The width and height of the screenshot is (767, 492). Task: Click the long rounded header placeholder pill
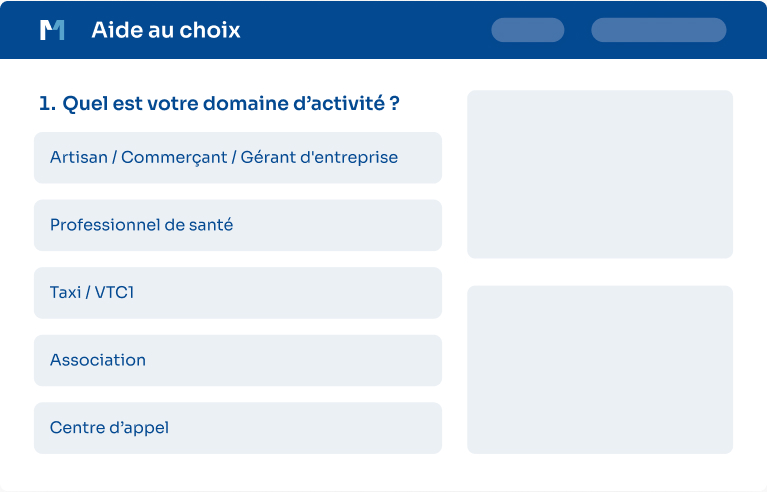659,30
